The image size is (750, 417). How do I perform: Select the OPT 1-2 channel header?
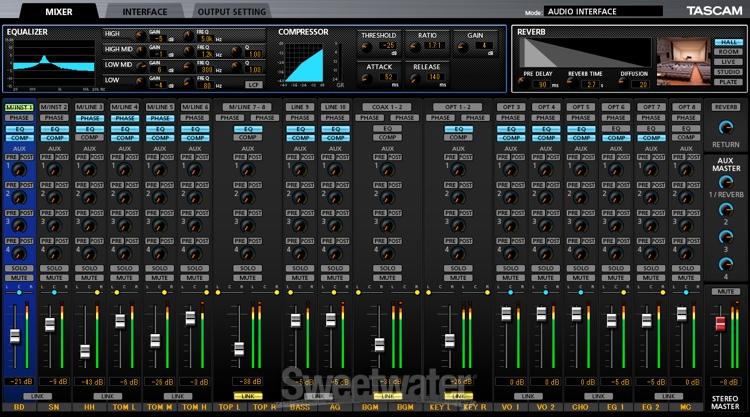tap(458, 107)
